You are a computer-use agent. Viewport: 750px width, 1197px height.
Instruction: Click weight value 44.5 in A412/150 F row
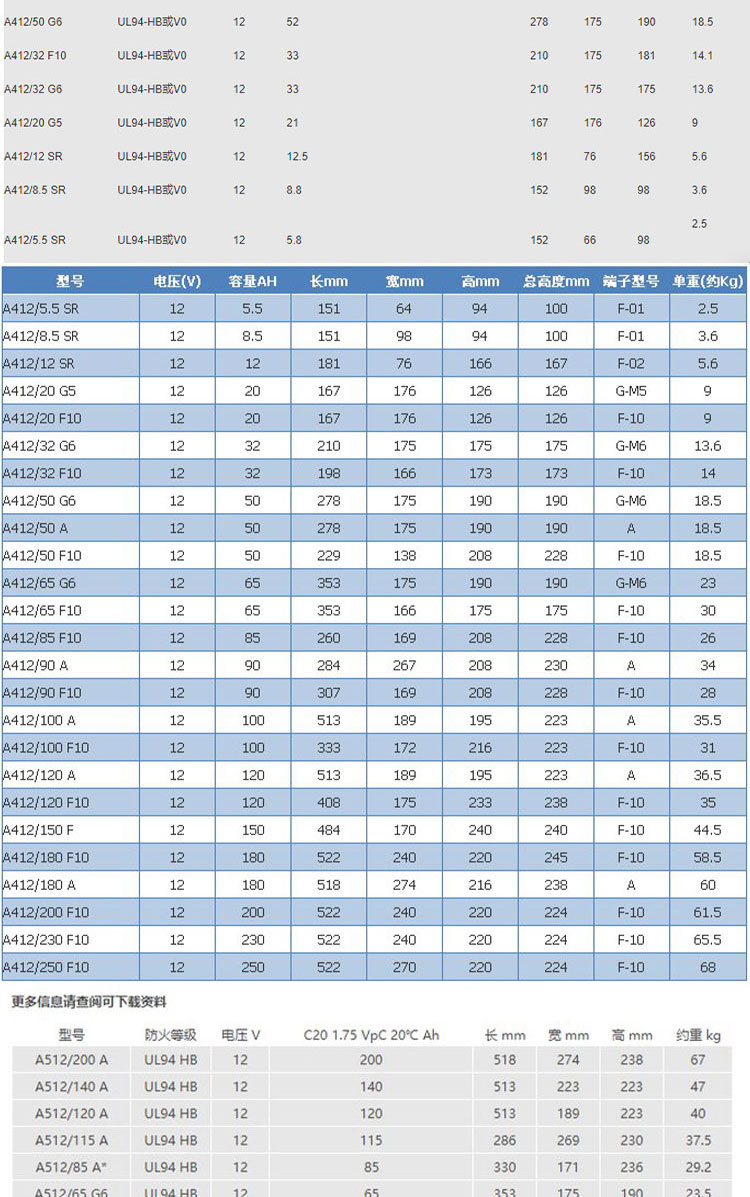click(x=708, y=831)
